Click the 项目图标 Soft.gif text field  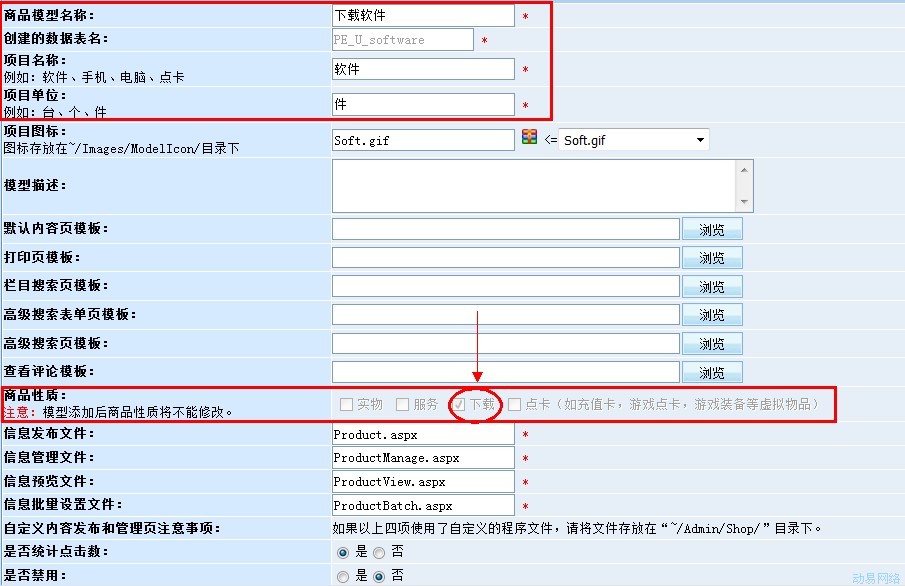click(x=423, y=141)
